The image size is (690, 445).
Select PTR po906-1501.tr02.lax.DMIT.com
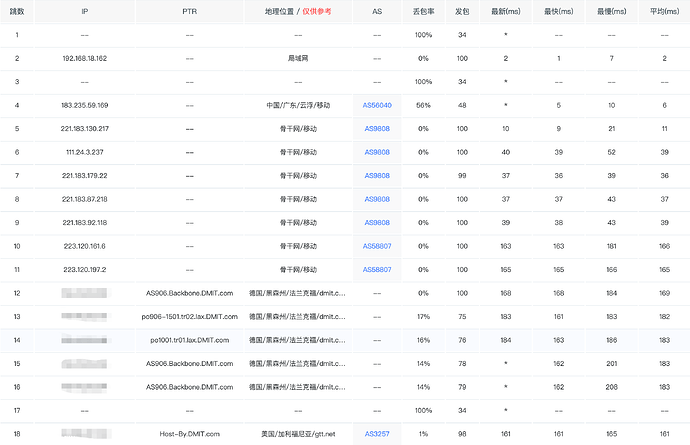(x=190, y=316)
